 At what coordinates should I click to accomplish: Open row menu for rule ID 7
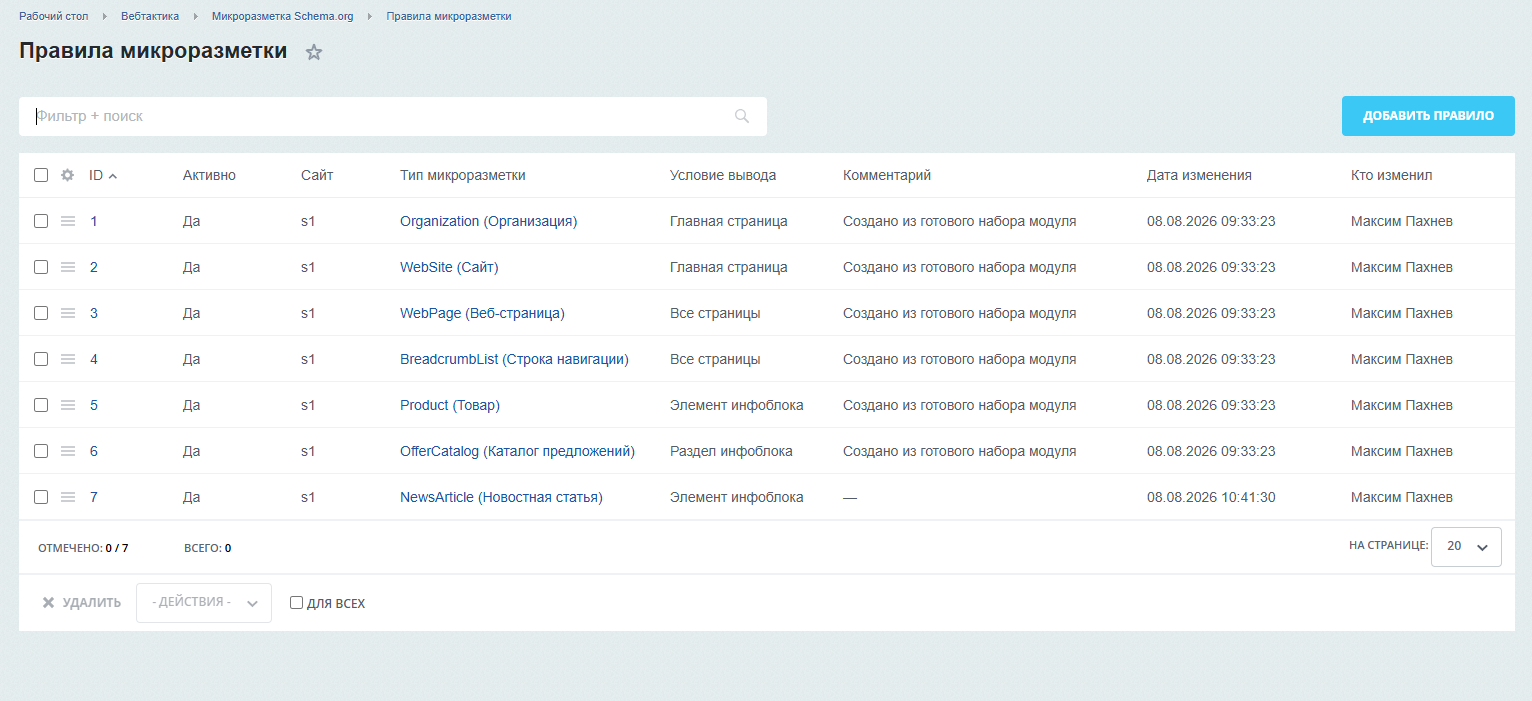(68, 497)
